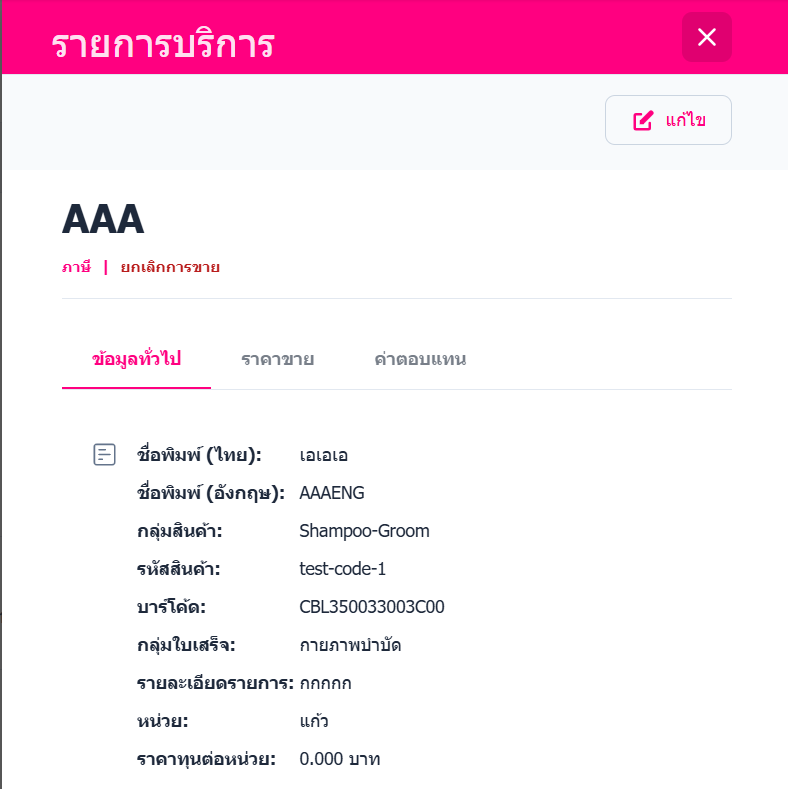Click the pencil icon inside แก้ไข
Viewport: 788px width, 789px height.
tap(643, 121)
